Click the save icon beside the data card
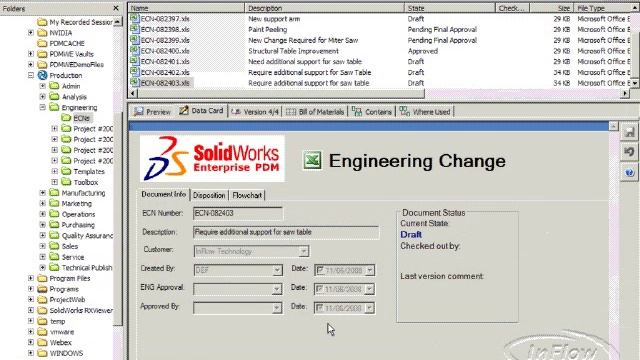Viewport: 640px width, 360px height. 629,132
